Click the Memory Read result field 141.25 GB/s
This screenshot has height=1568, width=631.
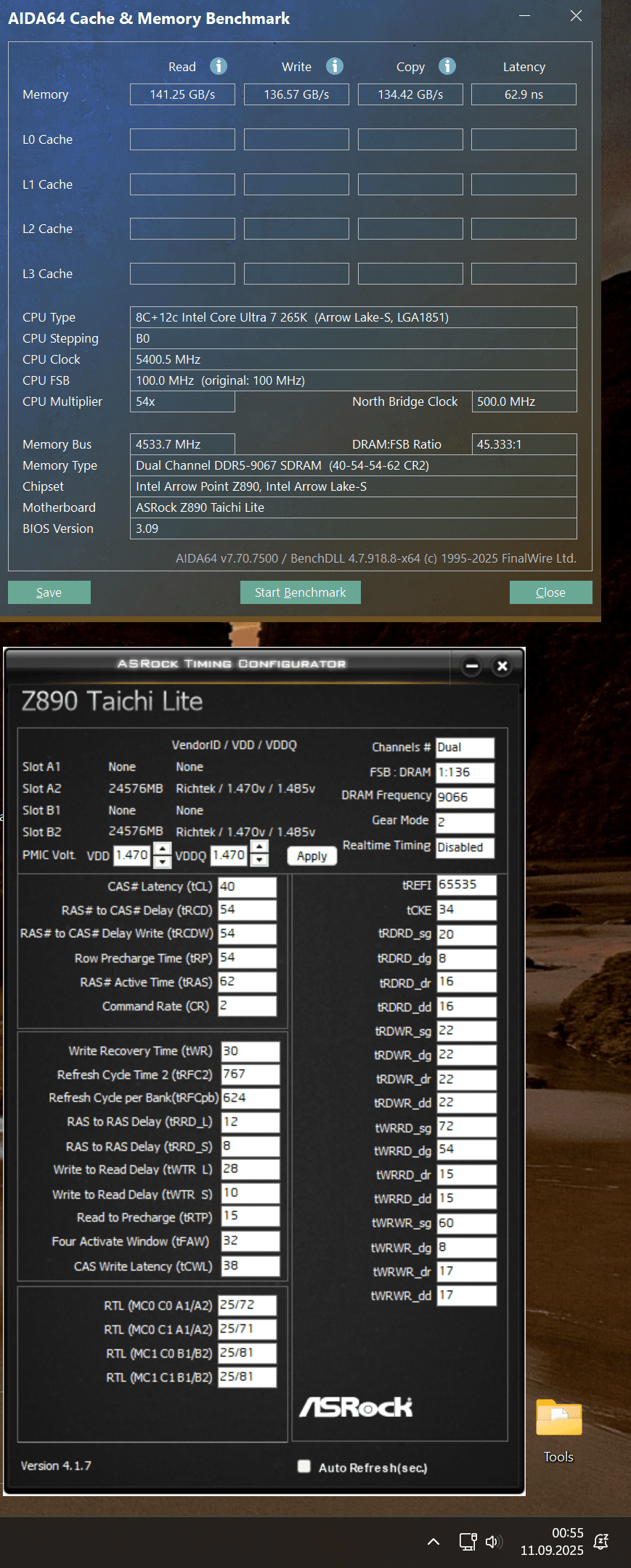coord(182,94)
